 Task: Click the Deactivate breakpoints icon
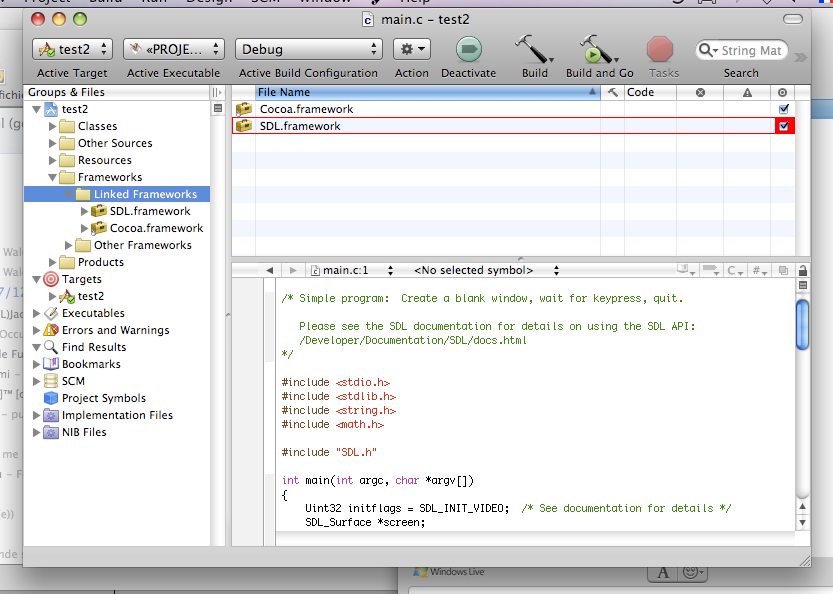(470, 50)
